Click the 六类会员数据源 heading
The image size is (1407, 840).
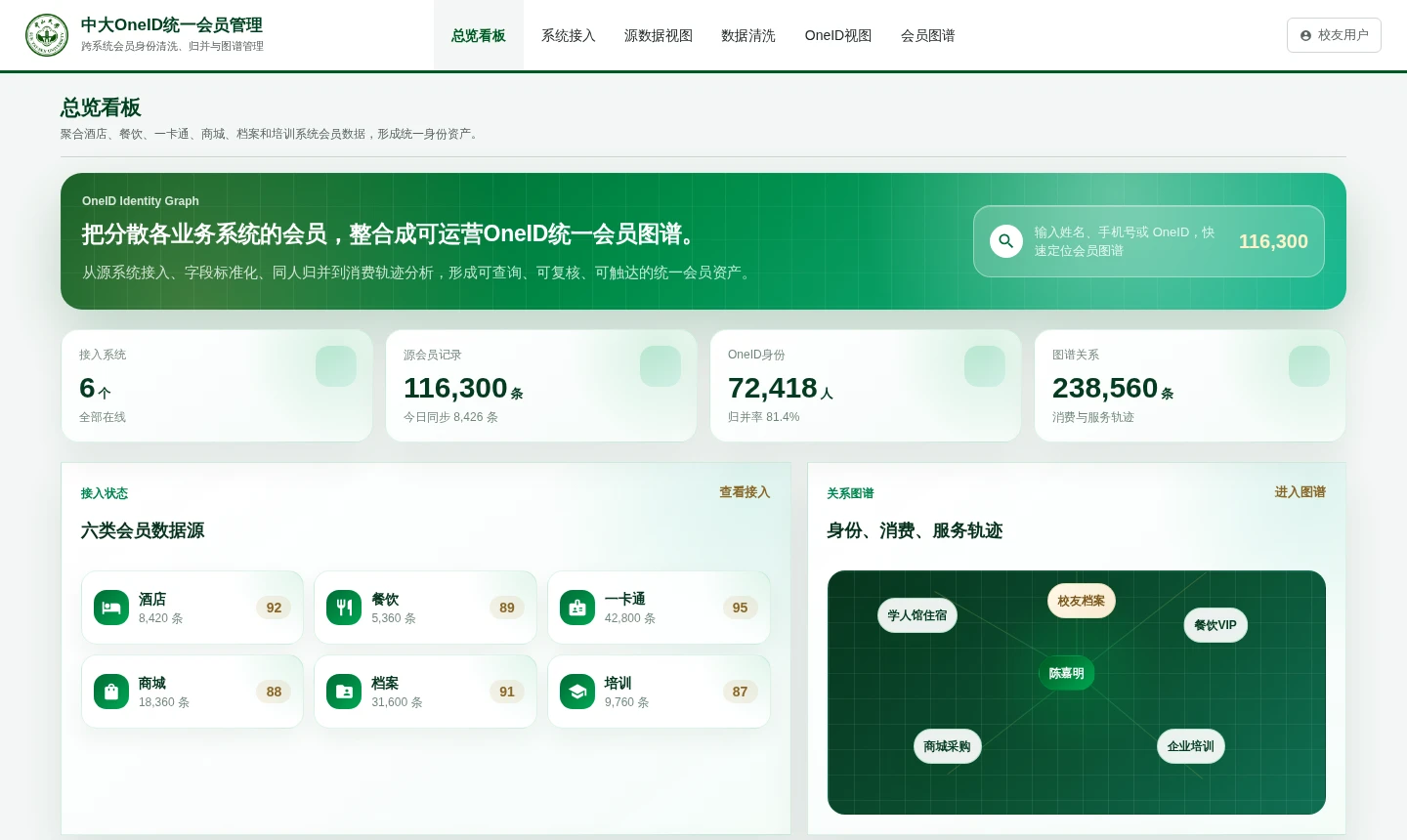point(143,530)
